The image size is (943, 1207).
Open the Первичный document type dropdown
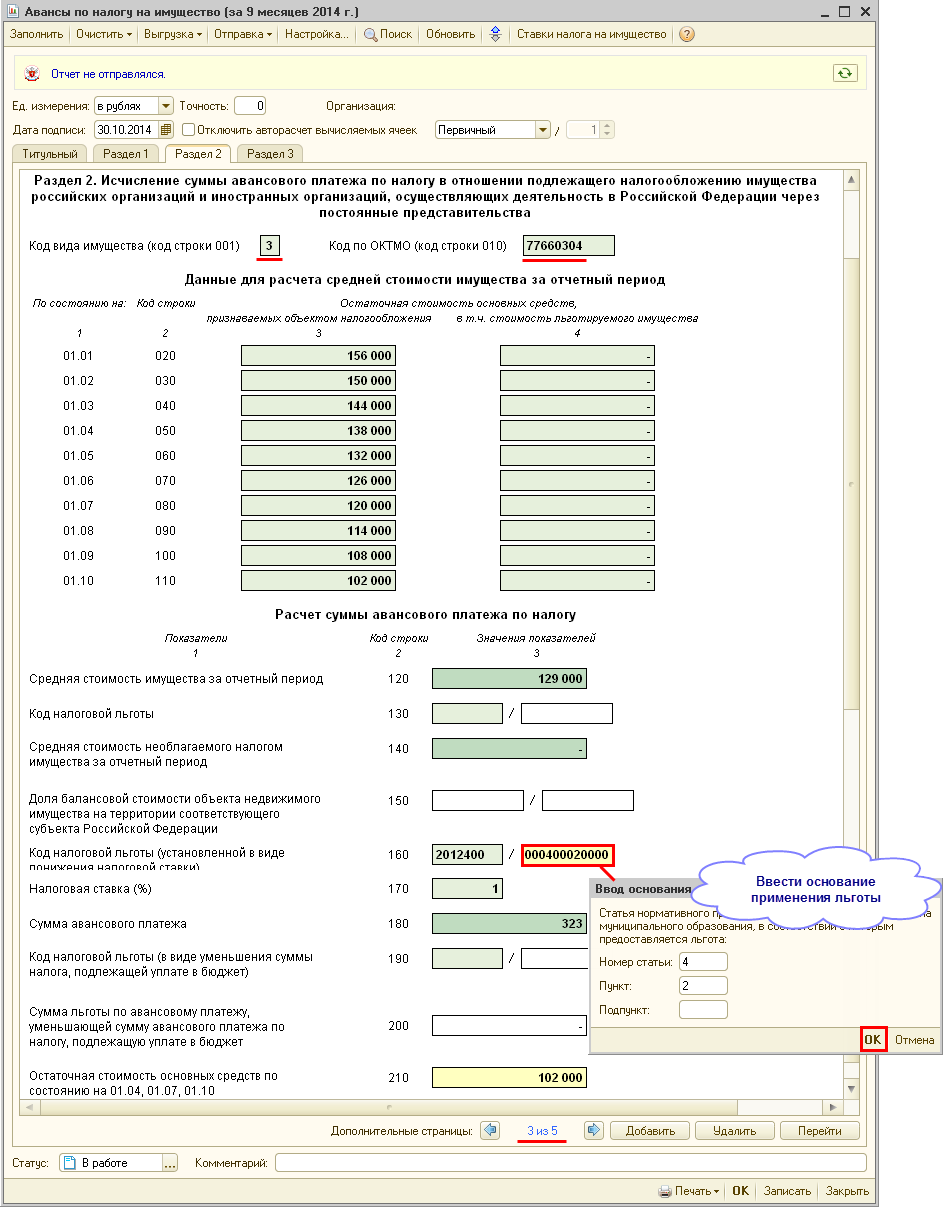tap(543, 129)
